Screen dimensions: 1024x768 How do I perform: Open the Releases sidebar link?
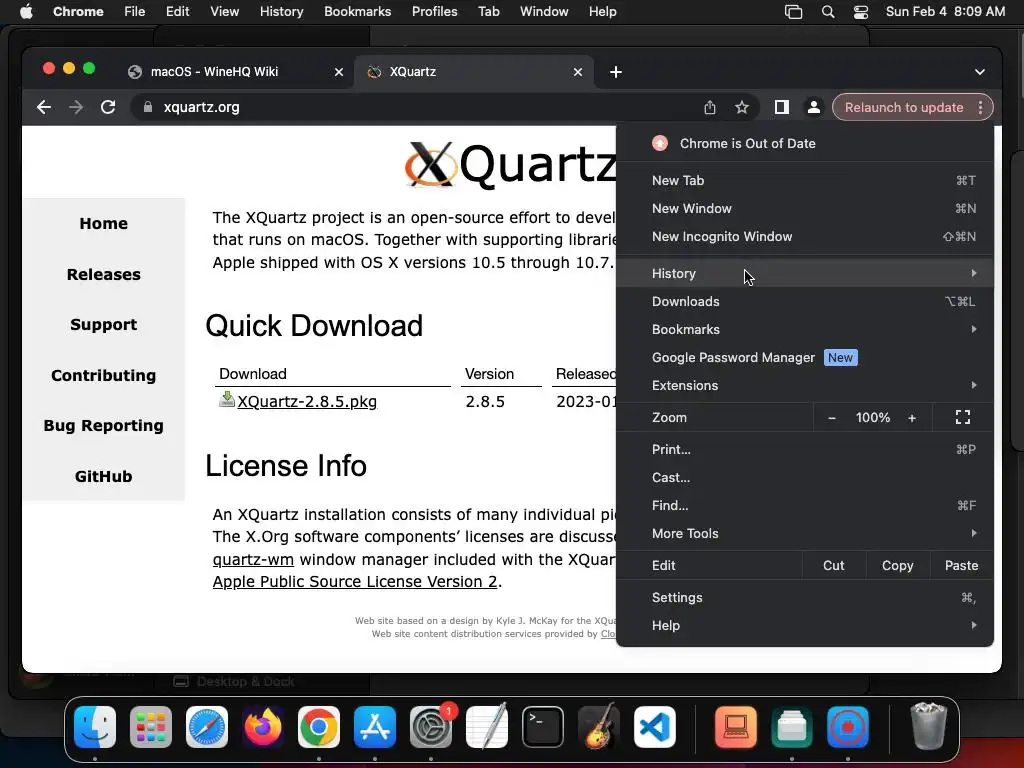[104, 274]
